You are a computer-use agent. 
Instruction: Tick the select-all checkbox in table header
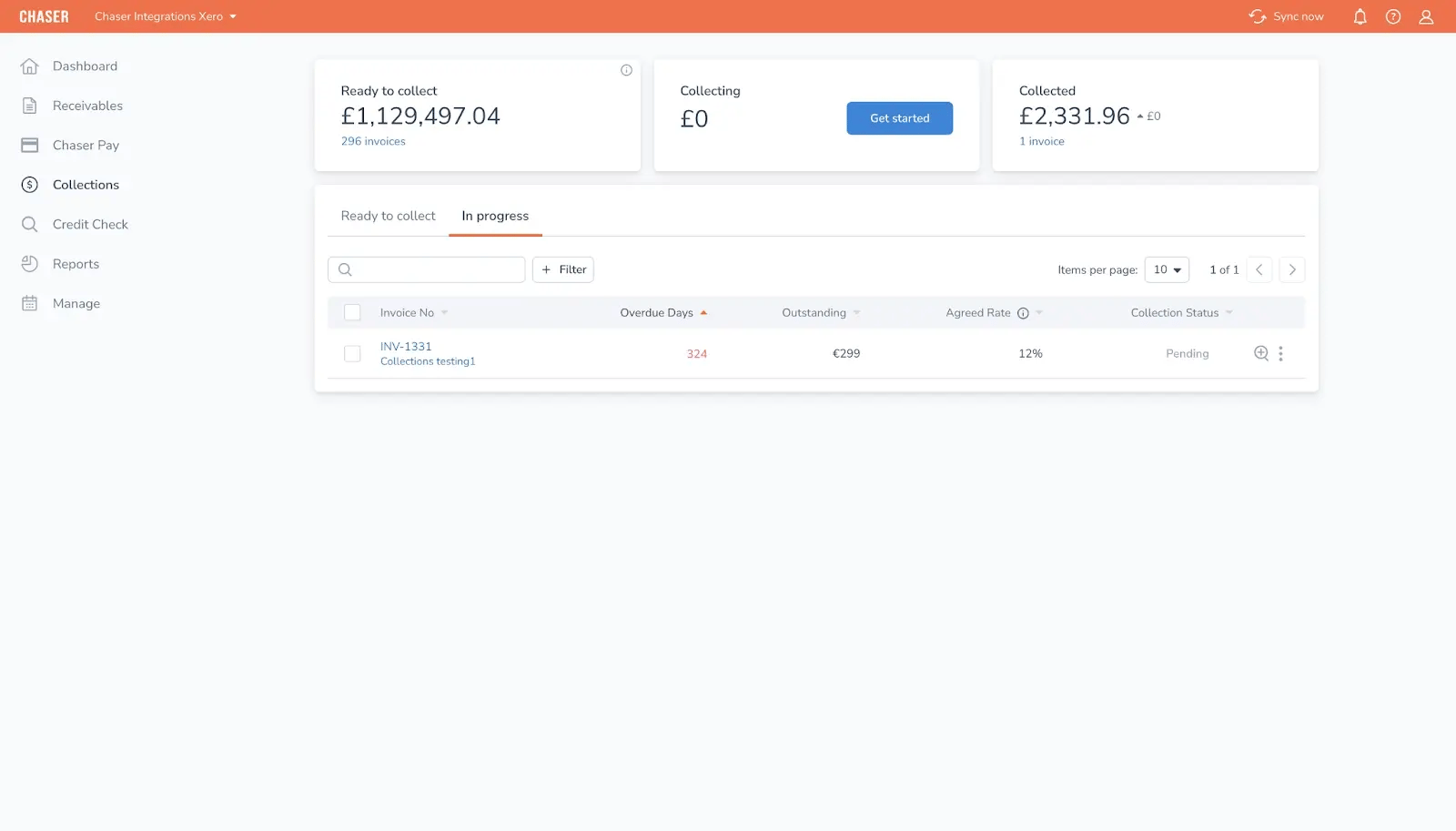pyautogui.click(x=352, y=312)
